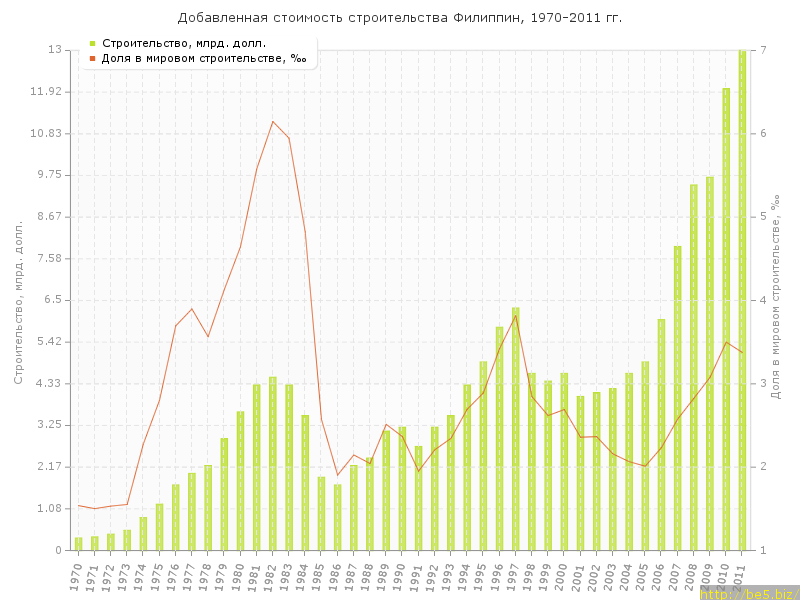Click the green Строительство legend swatch
Viewport: 800px width, 600px height.
pyautogui.click(x=92, y=43)
